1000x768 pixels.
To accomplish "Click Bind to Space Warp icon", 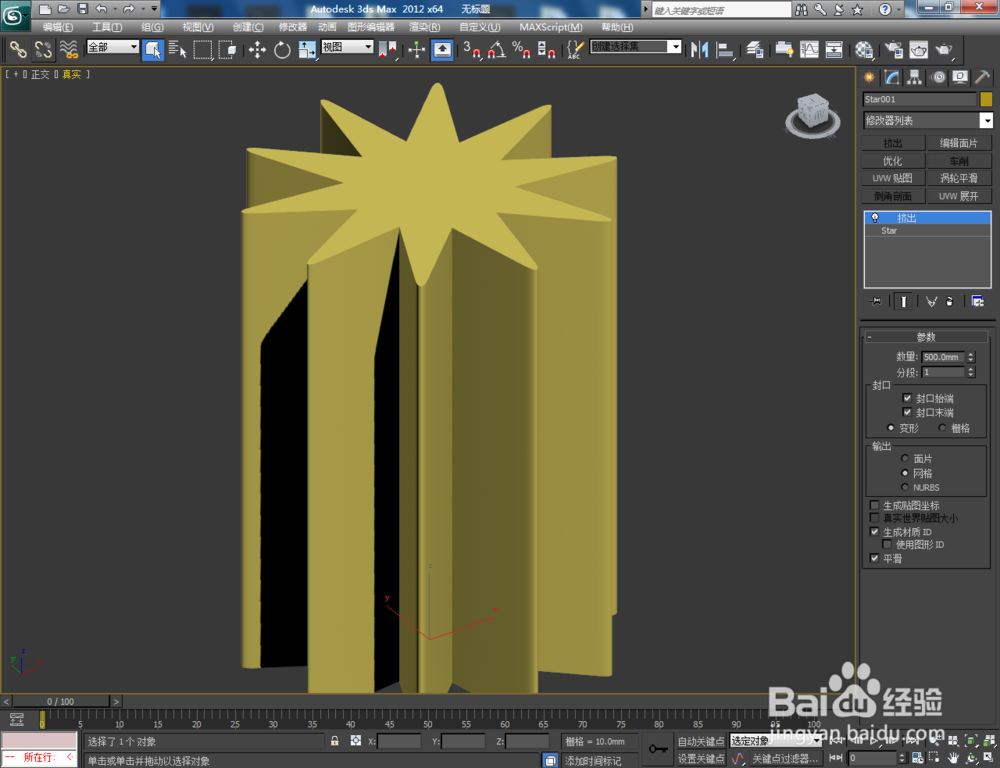I will point(68,49).
